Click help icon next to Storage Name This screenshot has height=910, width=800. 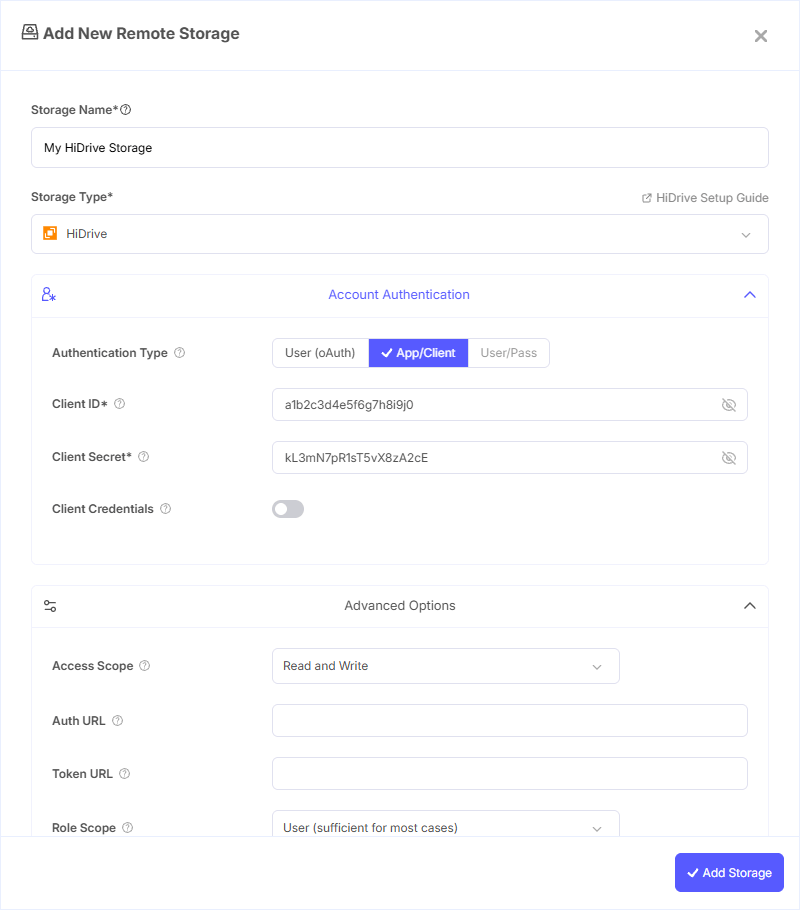pos(126,110)
